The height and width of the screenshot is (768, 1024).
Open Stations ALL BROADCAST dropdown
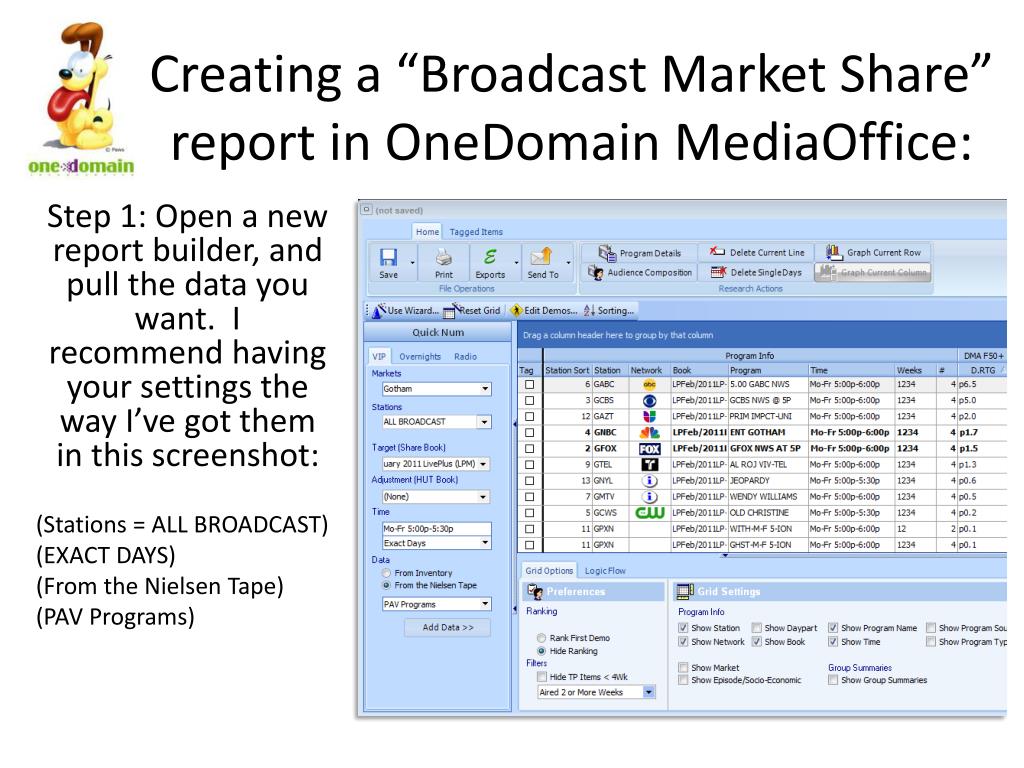tap(484, 422)
